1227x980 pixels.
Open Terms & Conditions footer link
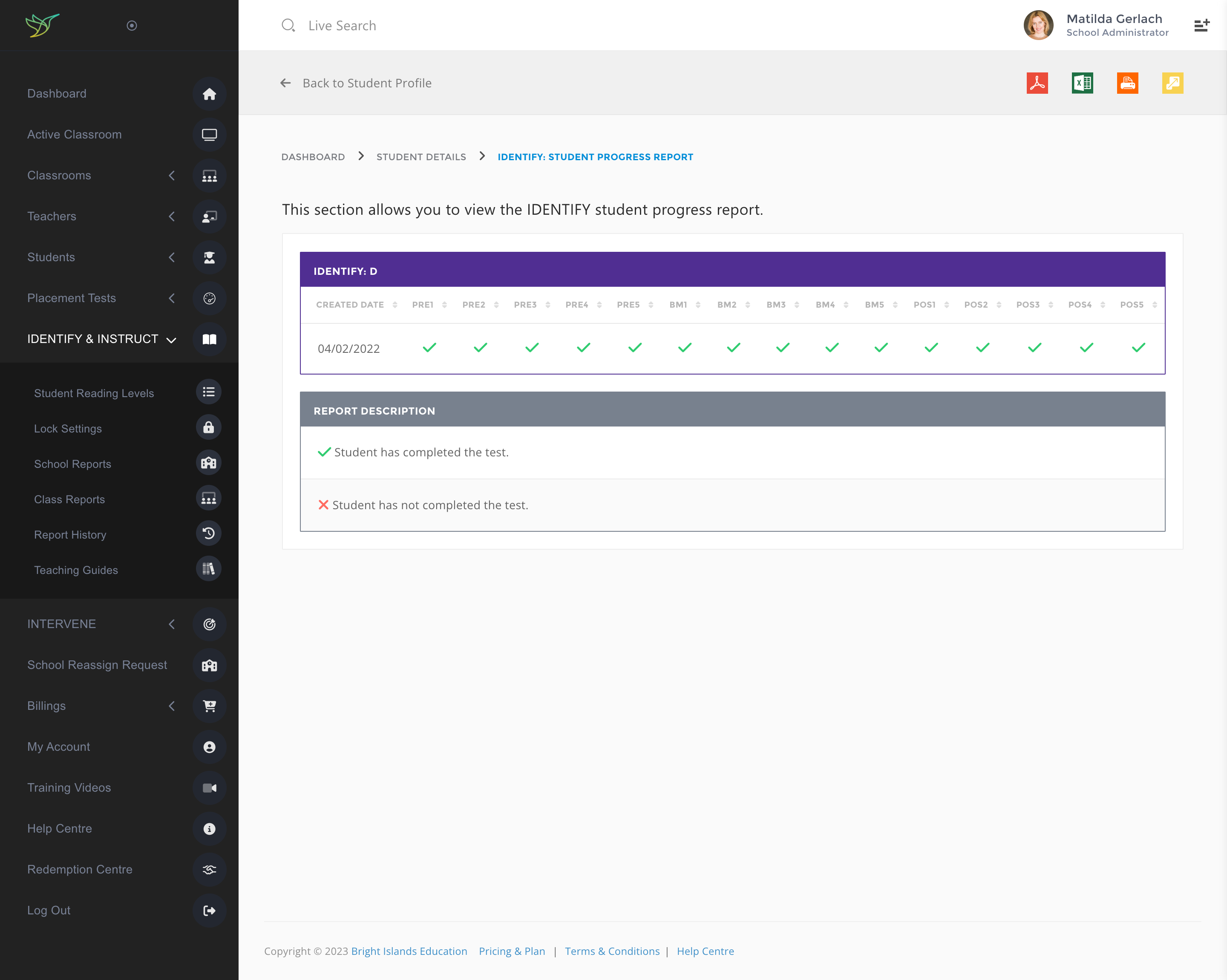click(612, 951)
